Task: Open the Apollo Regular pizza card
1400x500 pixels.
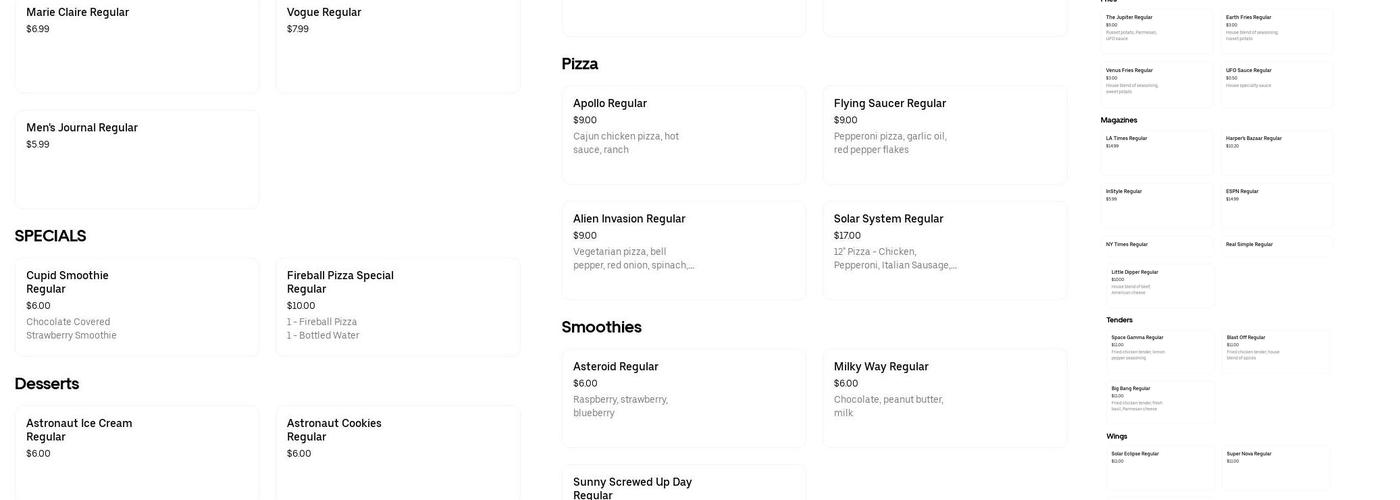Action: [683, 134]
